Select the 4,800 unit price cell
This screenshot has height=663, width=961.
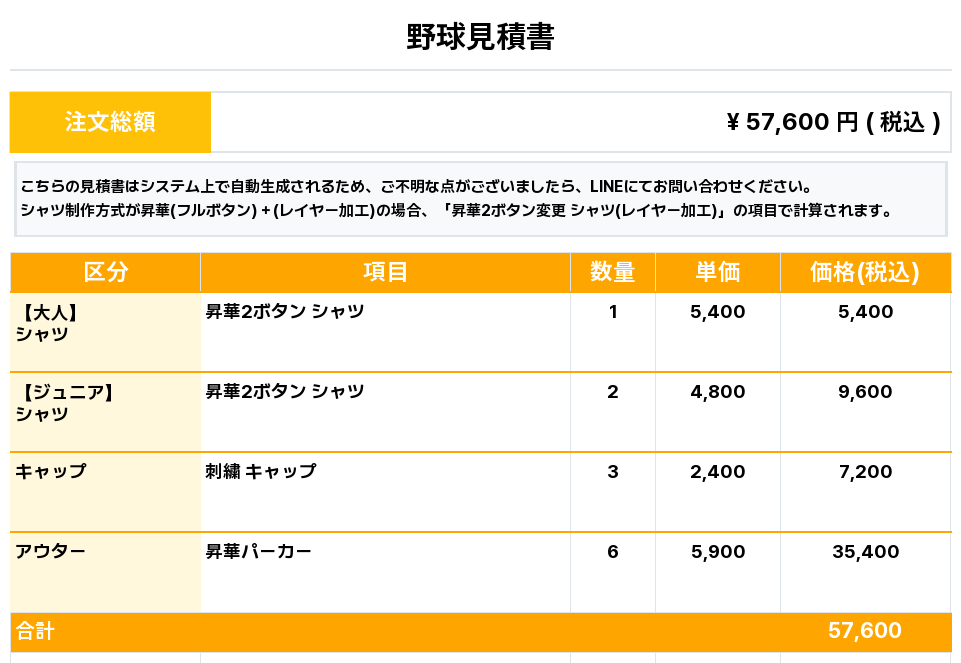coord(717,392)
